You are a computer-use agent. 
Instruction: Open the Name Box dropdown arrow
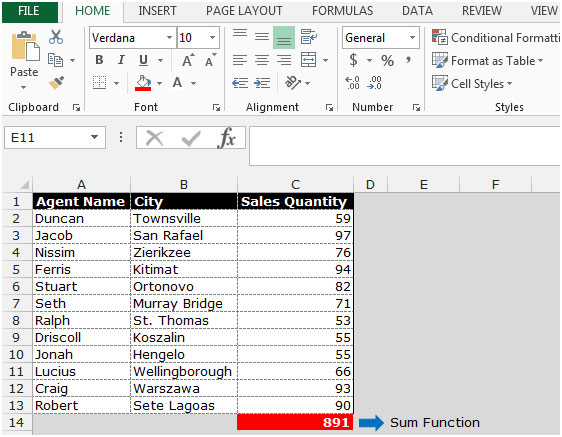point(94,137)
